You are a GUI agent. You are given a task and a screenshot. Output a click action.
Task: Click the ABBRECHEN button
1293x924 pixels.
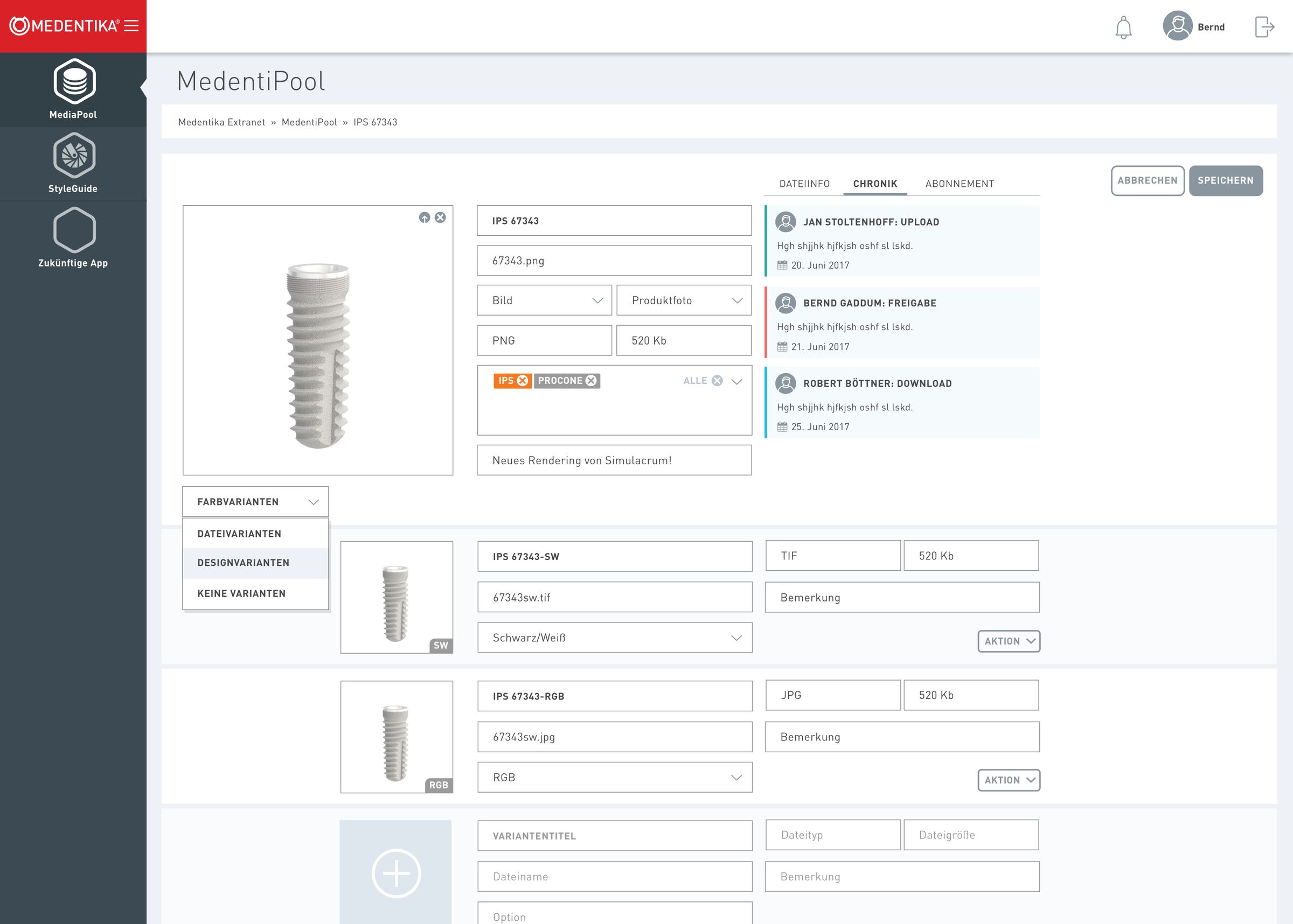[1148, 180]
